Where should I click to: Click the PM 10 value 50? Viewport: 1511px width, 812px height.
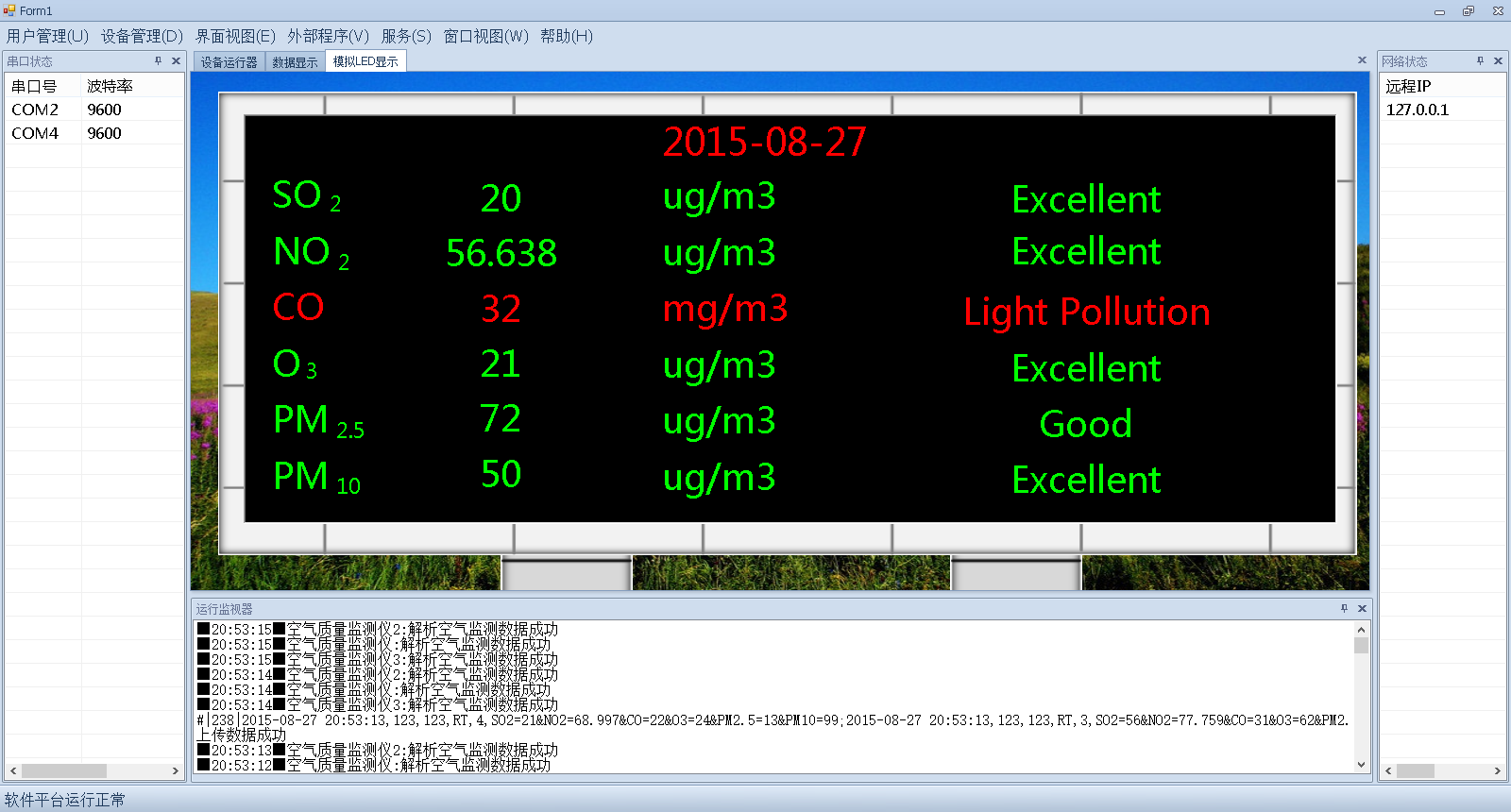coord(501,475)
